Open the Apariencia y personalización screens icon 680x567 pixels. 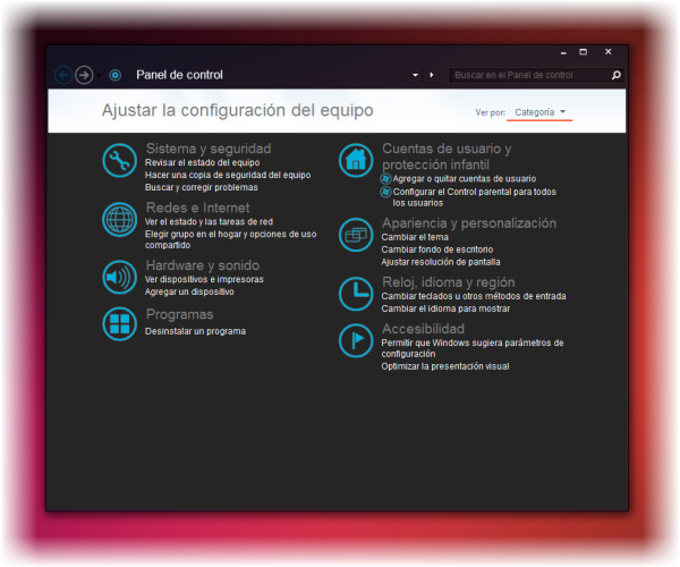coord(356,235)
